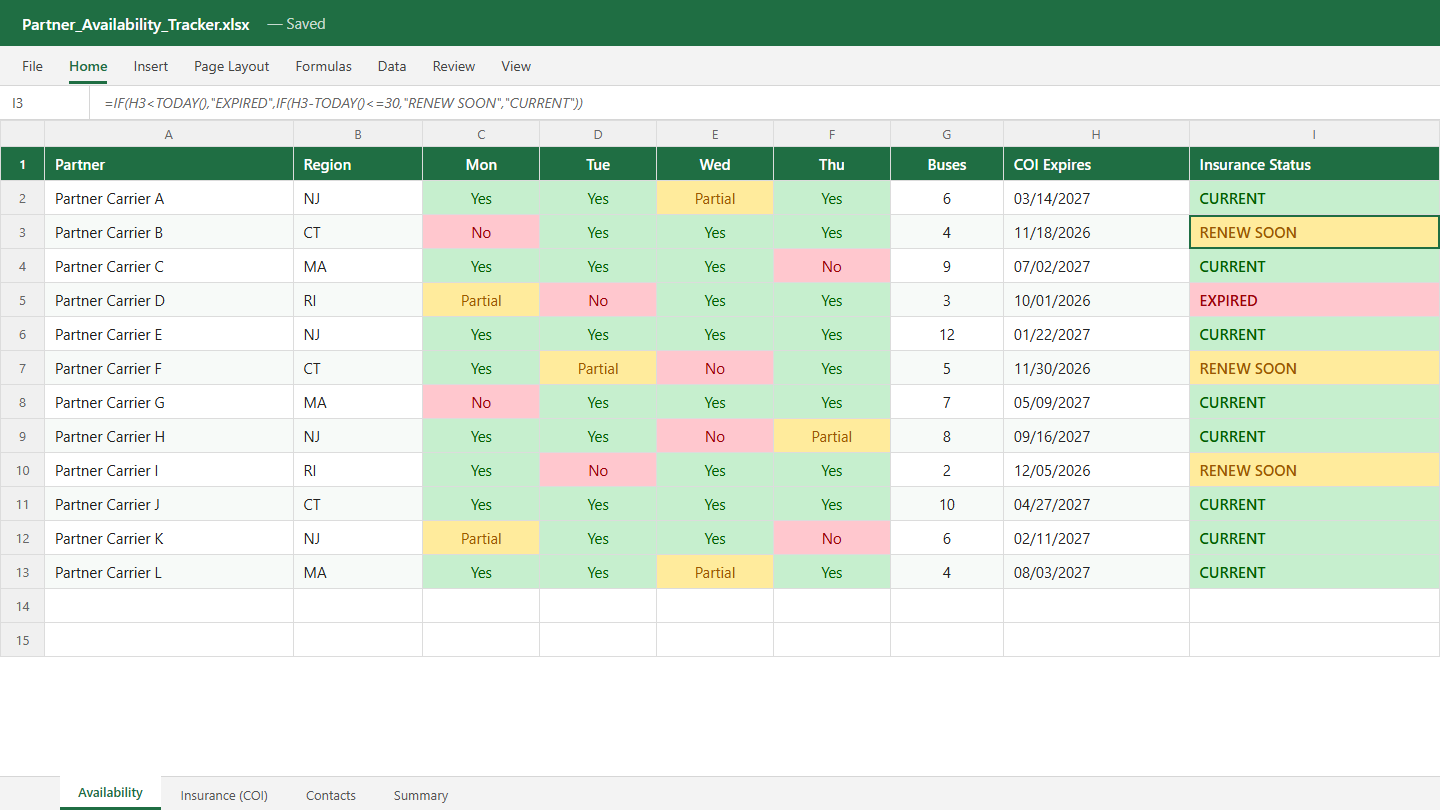Viewport: 1440px width, 810px height.
Task: Select column I header
Action: click(1315, 134)
